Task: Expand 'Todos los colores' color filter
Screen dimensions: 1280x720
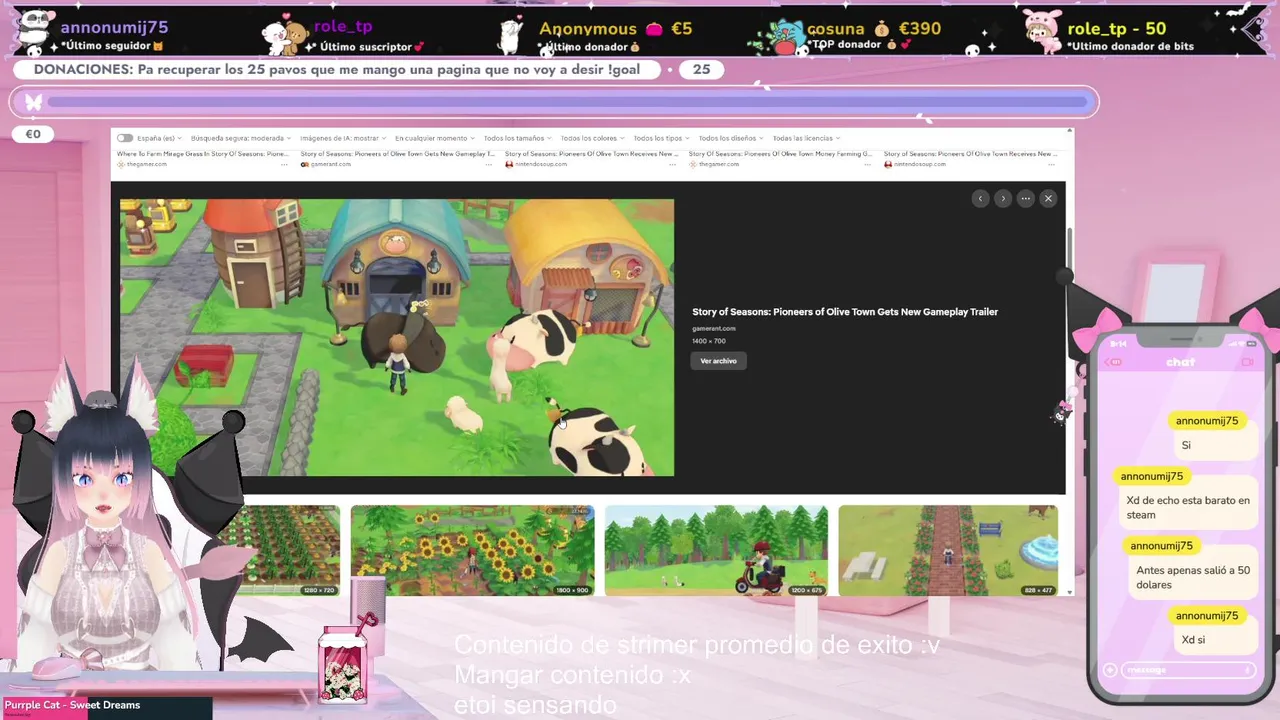Action: click(x=592, y=138)
